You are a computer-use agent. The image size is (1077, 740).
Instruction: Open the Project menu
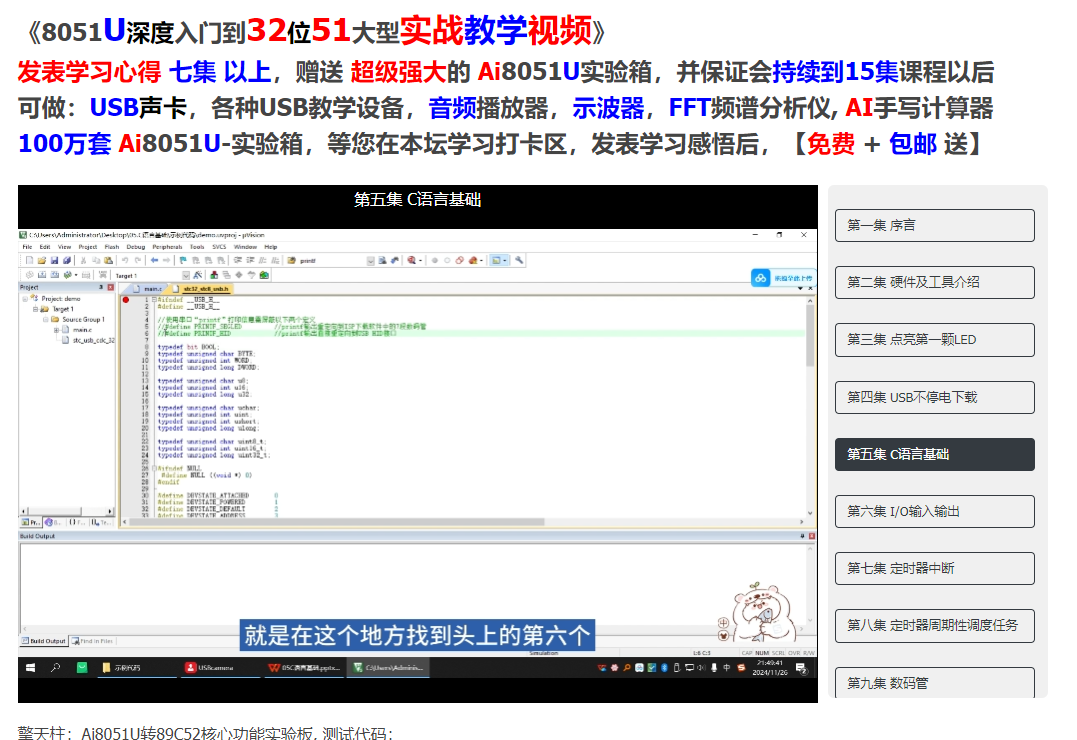87,247
